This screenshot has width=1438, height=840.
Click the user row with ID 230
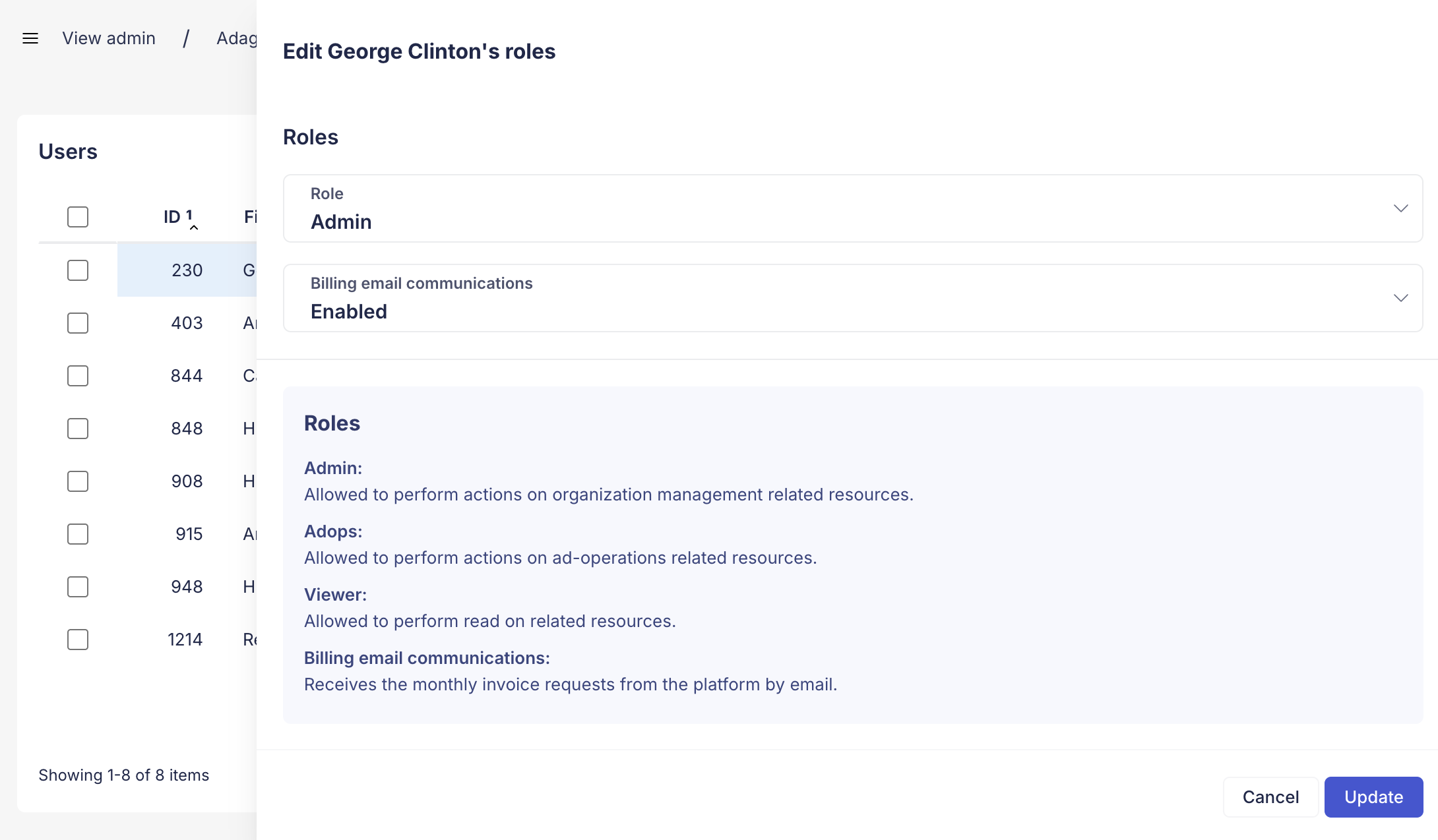click(187, 270)
